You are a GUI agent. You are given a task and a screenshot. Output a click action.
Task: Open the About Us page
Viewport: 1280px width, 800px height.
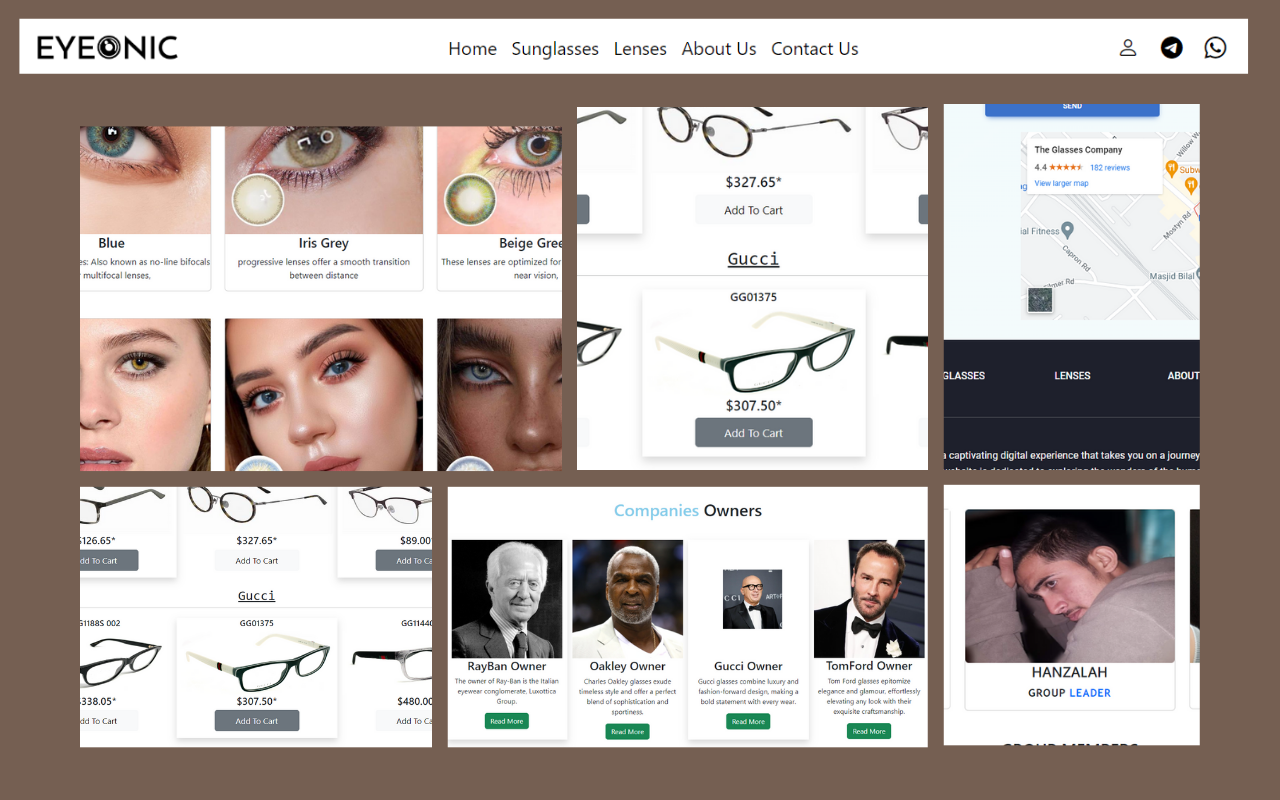[x=719, y=48]
